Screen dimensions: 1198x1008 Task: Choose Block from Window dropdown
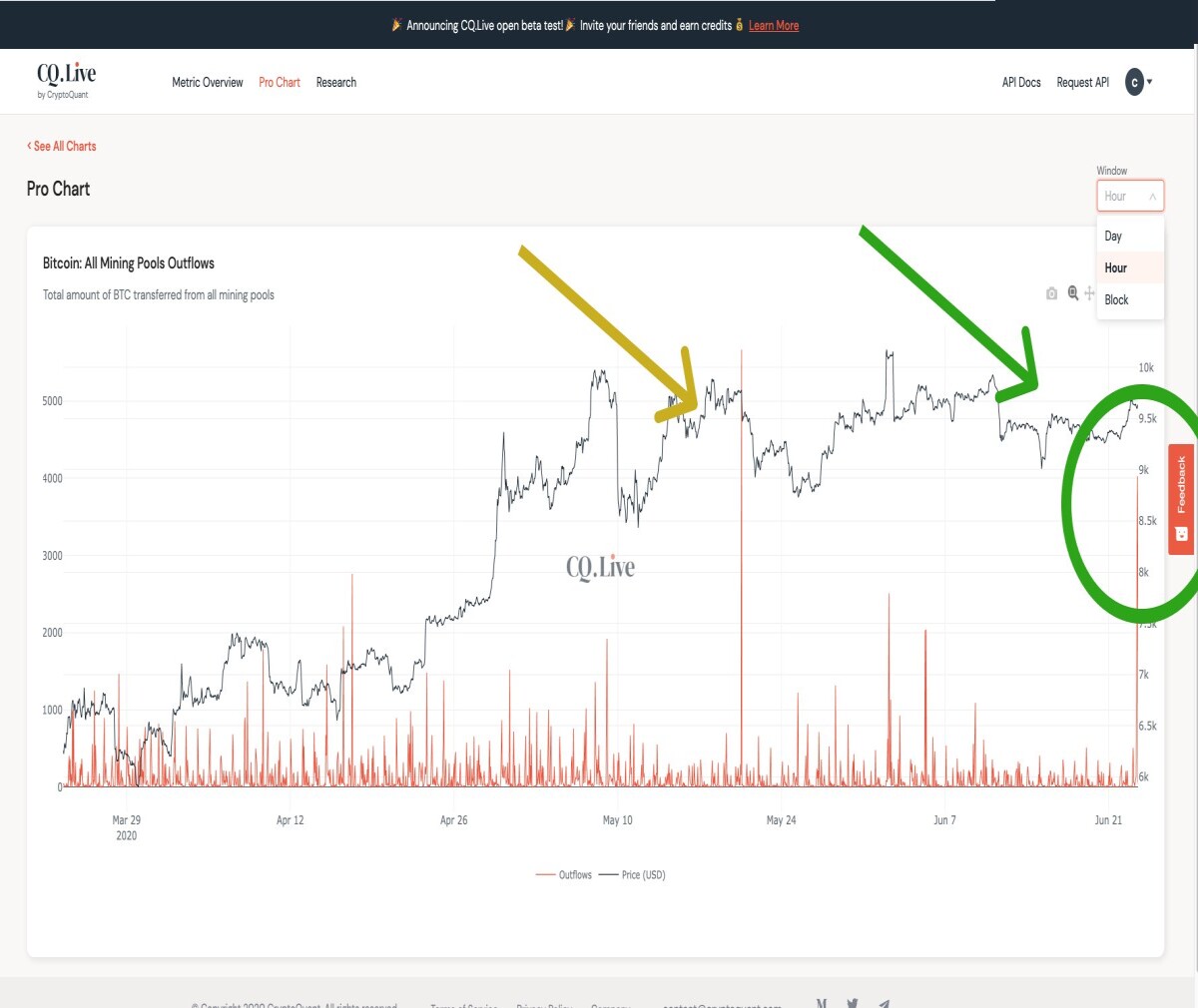1130,299
